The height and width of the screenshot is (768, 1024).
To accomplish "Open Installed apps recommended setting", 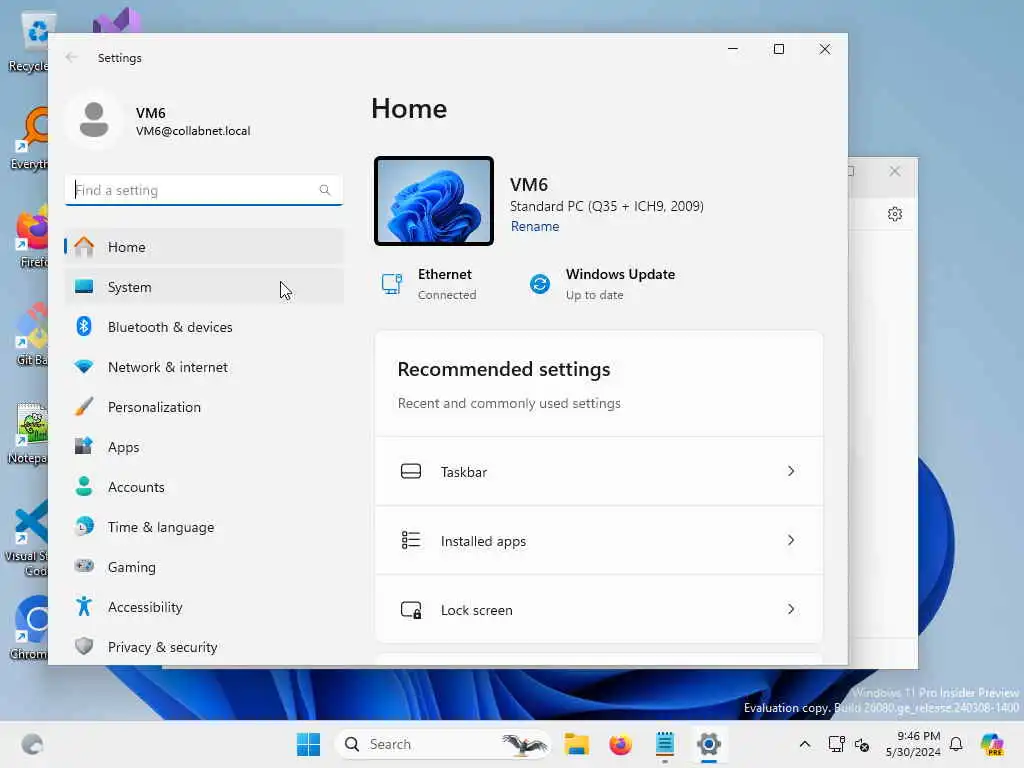I will (x=599, y=541).
